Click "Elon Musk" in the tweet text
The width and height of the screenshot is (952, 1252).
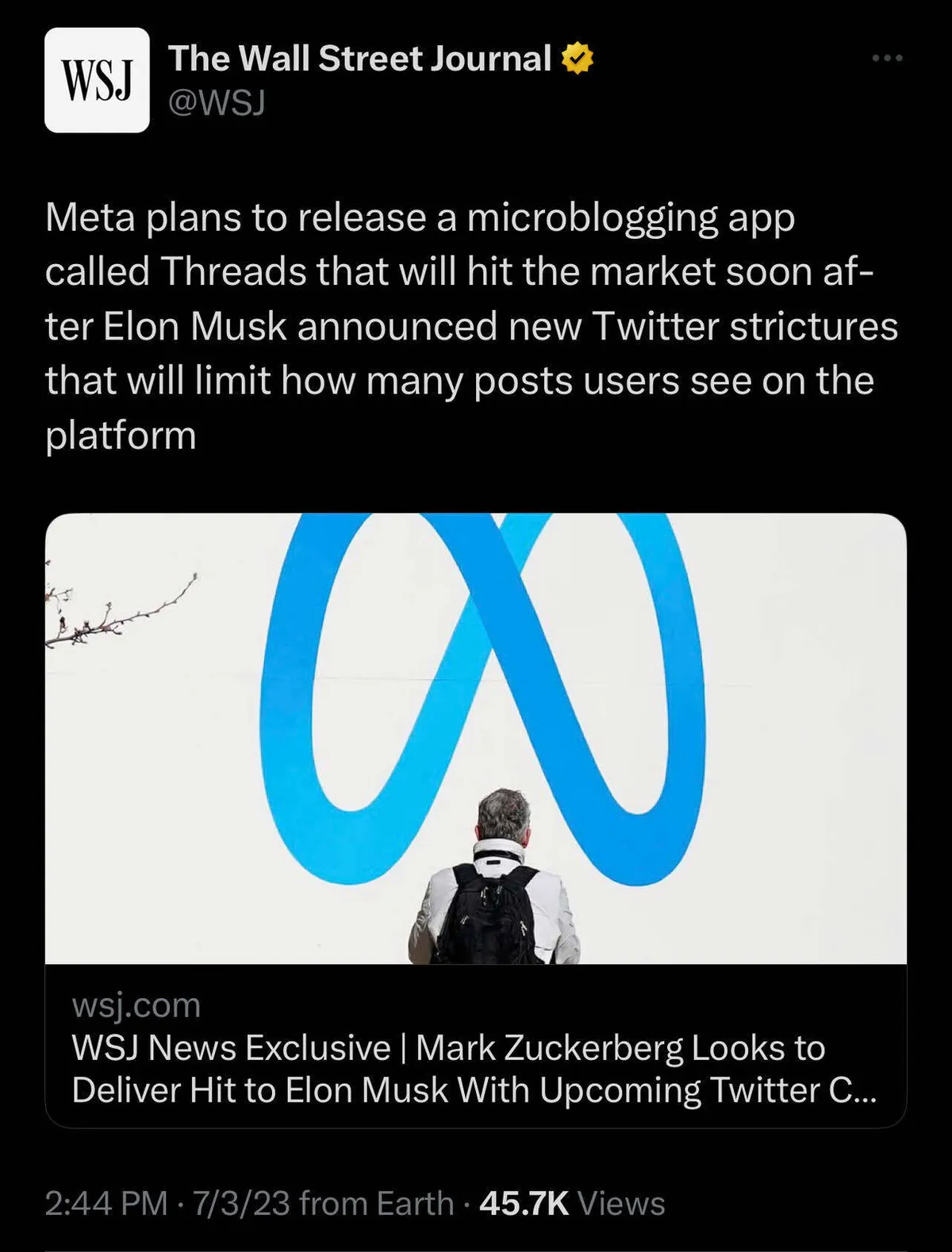194,326
